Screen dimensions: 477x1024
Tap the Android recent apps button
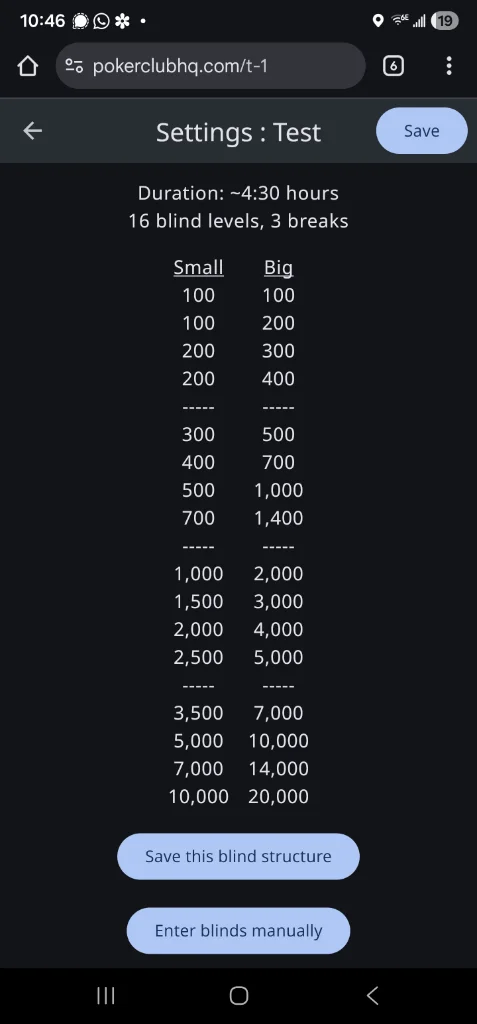[106, 995]
